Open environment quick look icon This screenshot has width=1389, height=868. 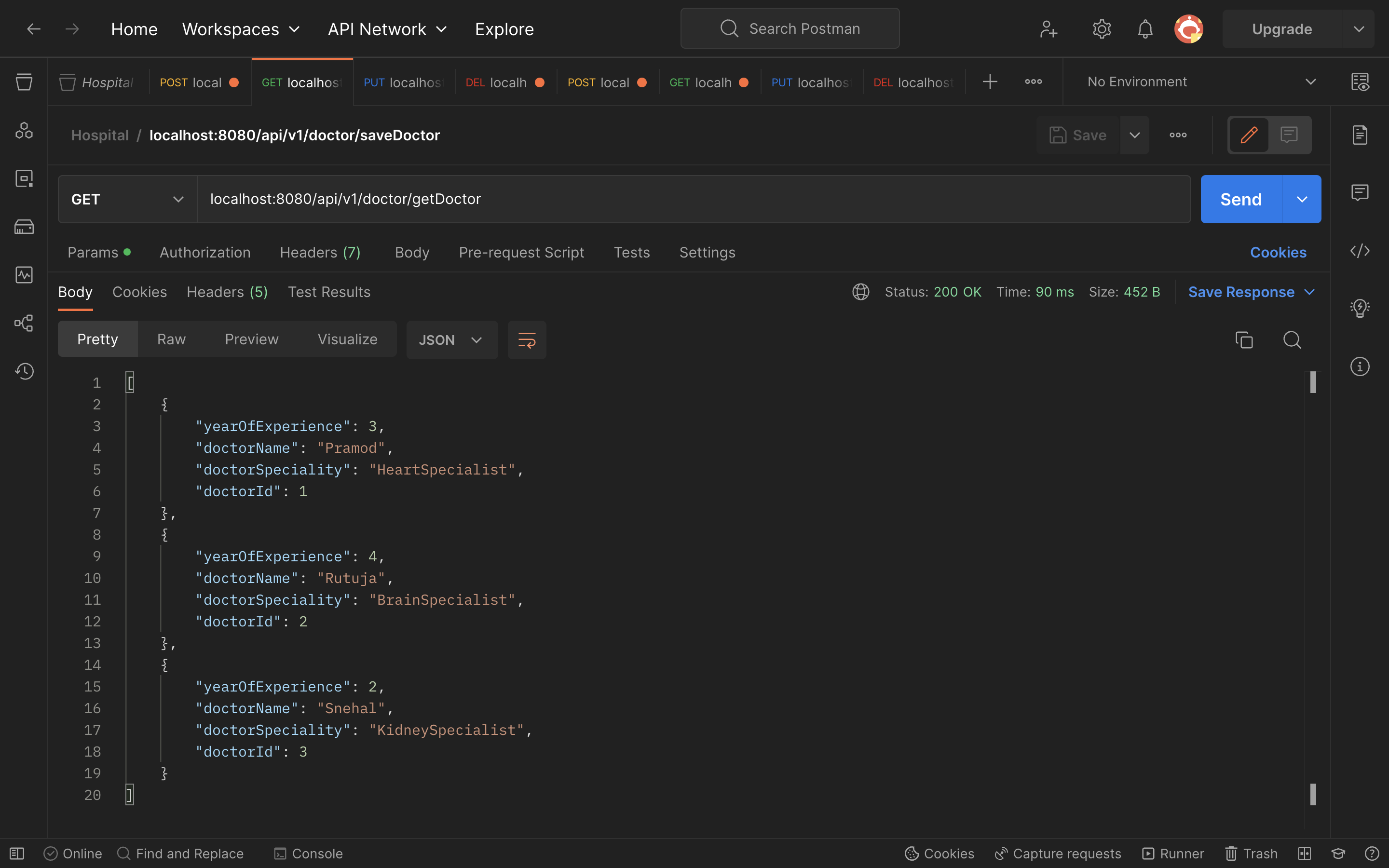pos(1360,82)
